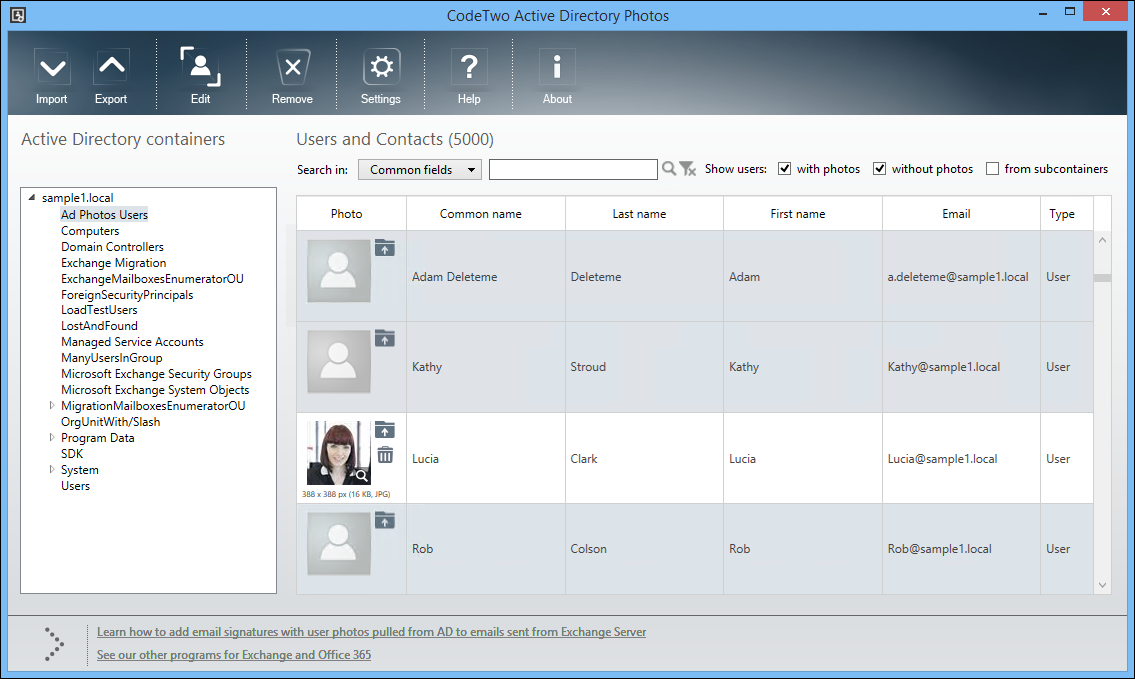Upload a photo for Adam Deleteme
The image size is (1135, 679).
click(385, 248)
